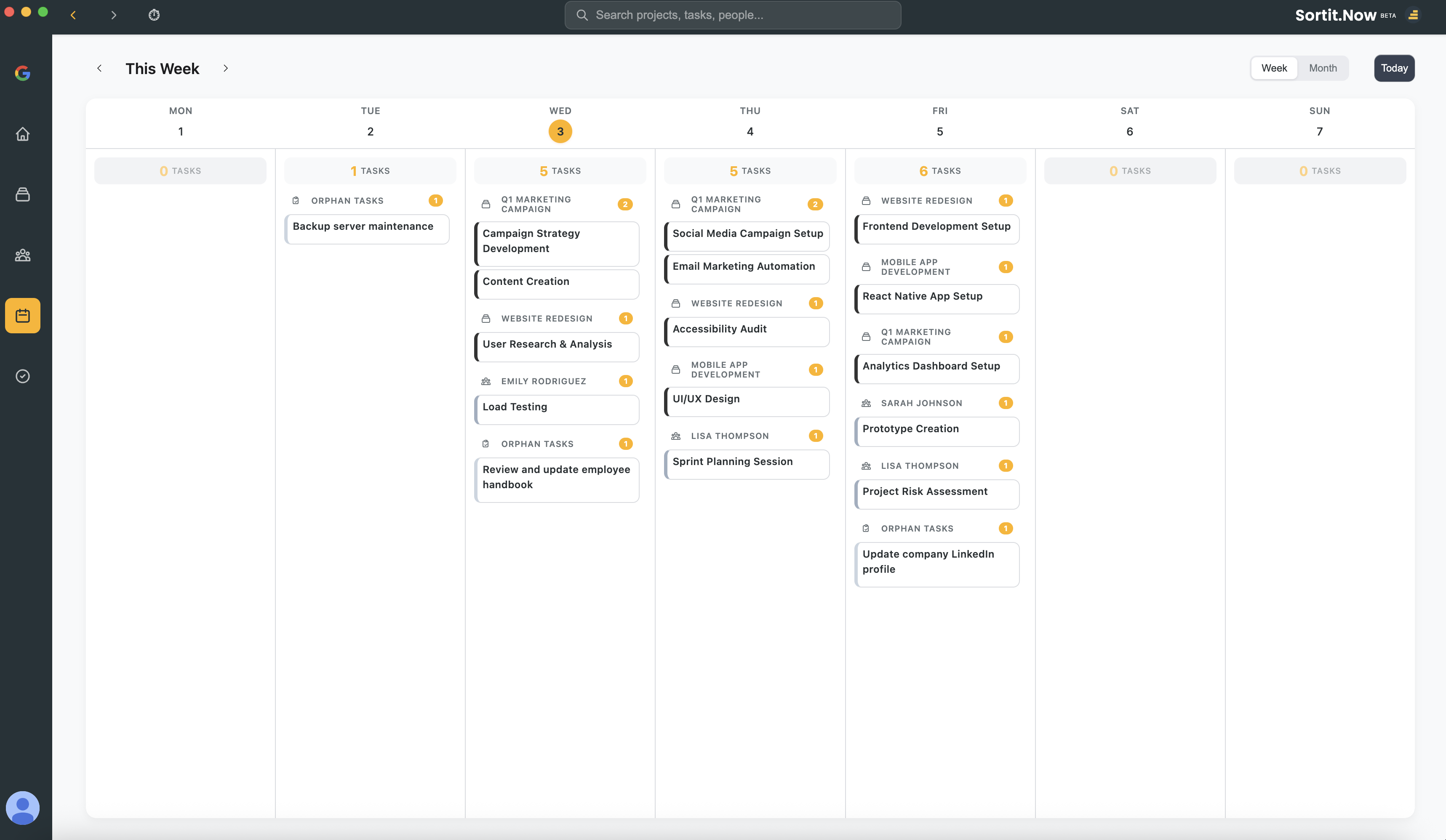Screen dimensions: 1446x840
Task: Open the completed tasks checkmark icon
Action: (x=22, y=376)
